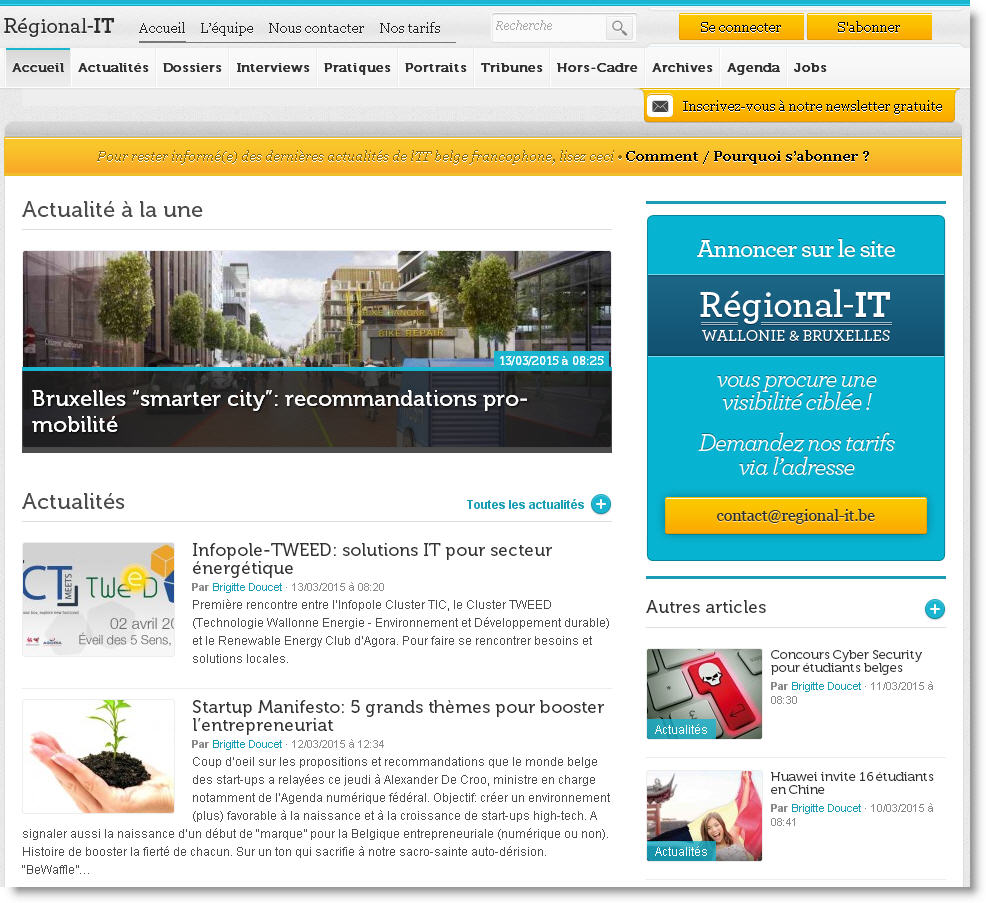Open the Concours Cyber Security article thumbnail
Viewport: 986px width, 903px height.
click(704, 694)
